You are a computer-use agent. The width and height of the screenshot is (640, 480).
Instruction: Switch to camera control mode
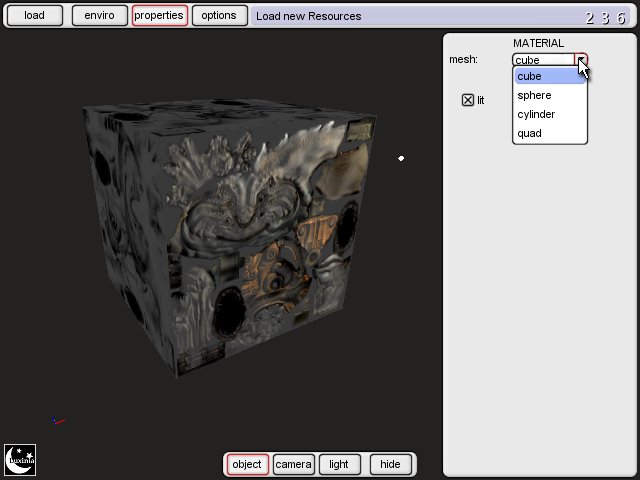(x=294, y=464)
